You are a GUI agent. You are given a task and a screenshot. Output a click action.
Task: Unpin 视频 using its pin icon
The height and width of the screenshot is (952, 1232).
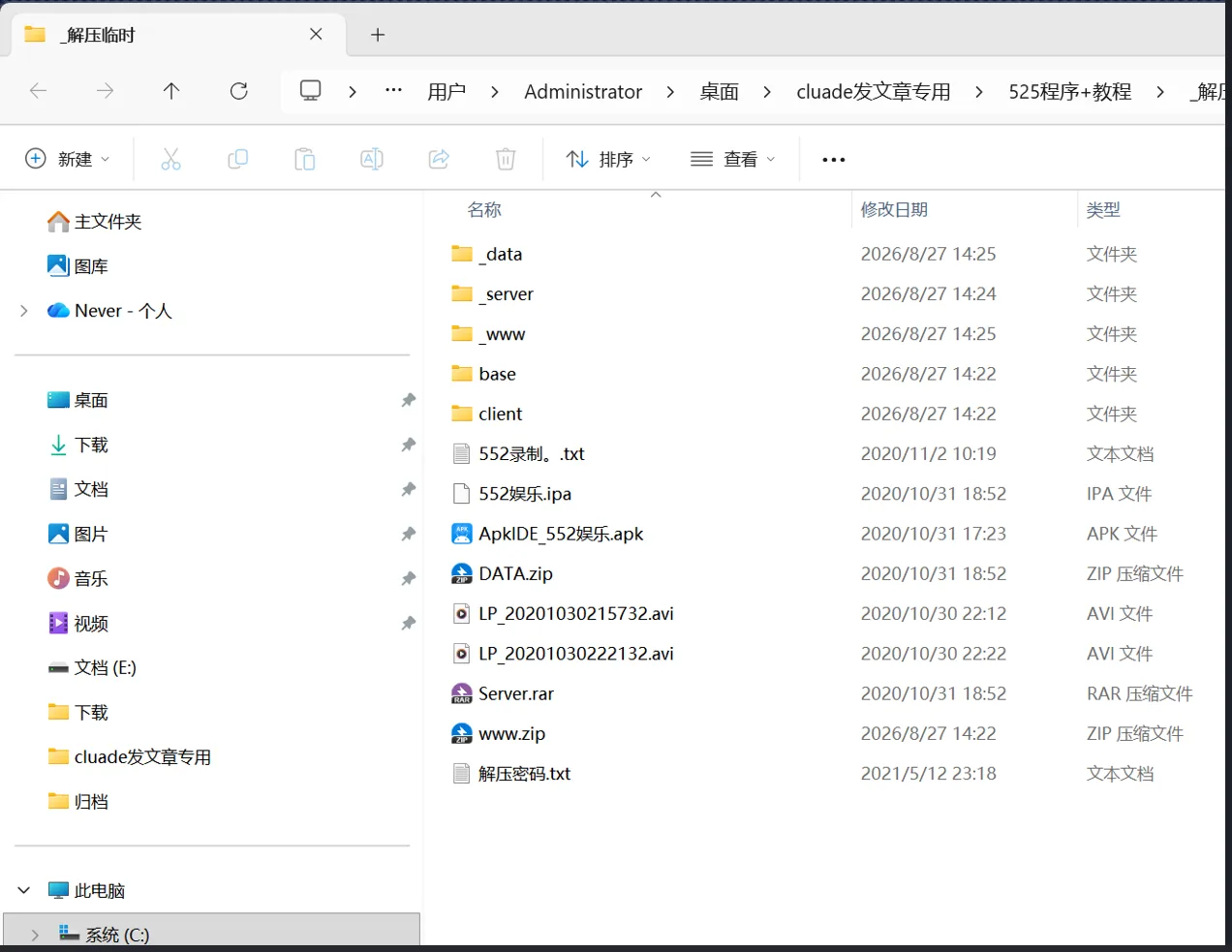[x=409, y=623]
